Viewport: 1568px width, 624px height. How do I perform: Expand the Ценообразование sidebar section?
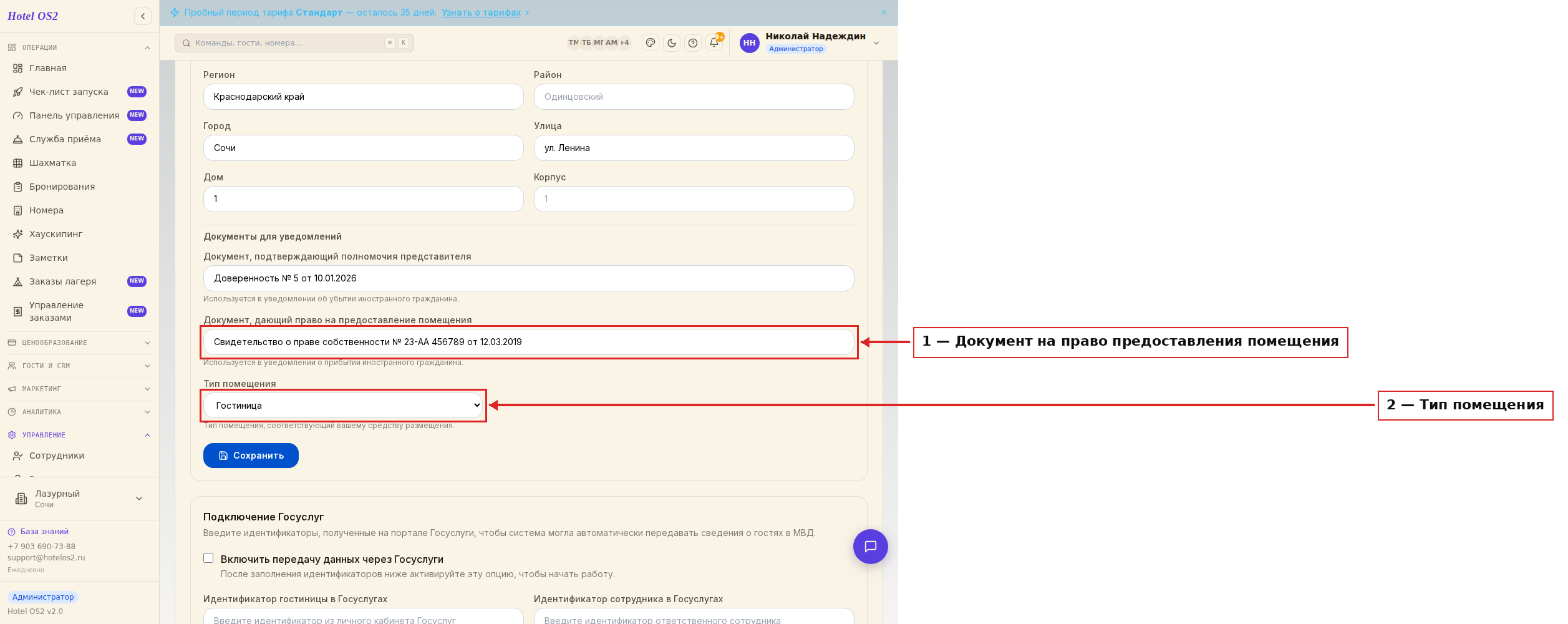[x=79, y=343]
